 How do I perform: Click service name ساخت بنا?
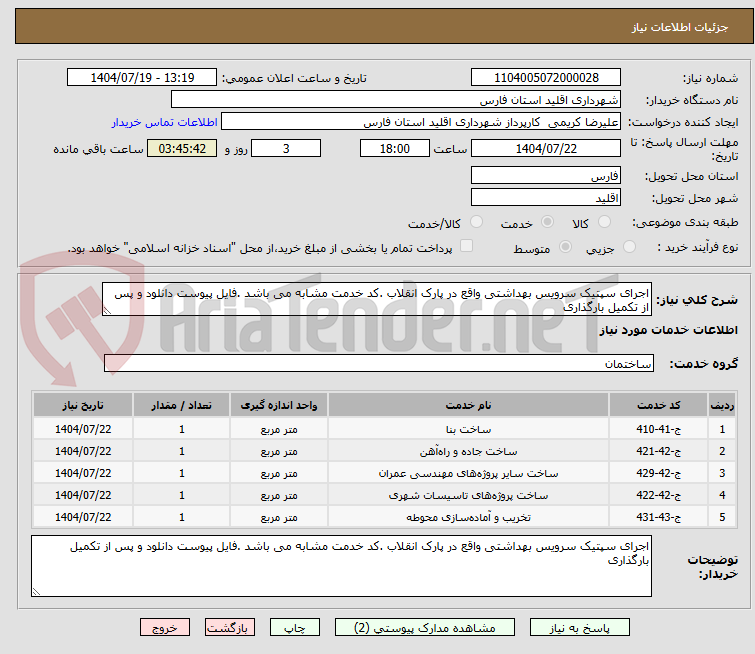pyautogui.click(x=469, y=429)
